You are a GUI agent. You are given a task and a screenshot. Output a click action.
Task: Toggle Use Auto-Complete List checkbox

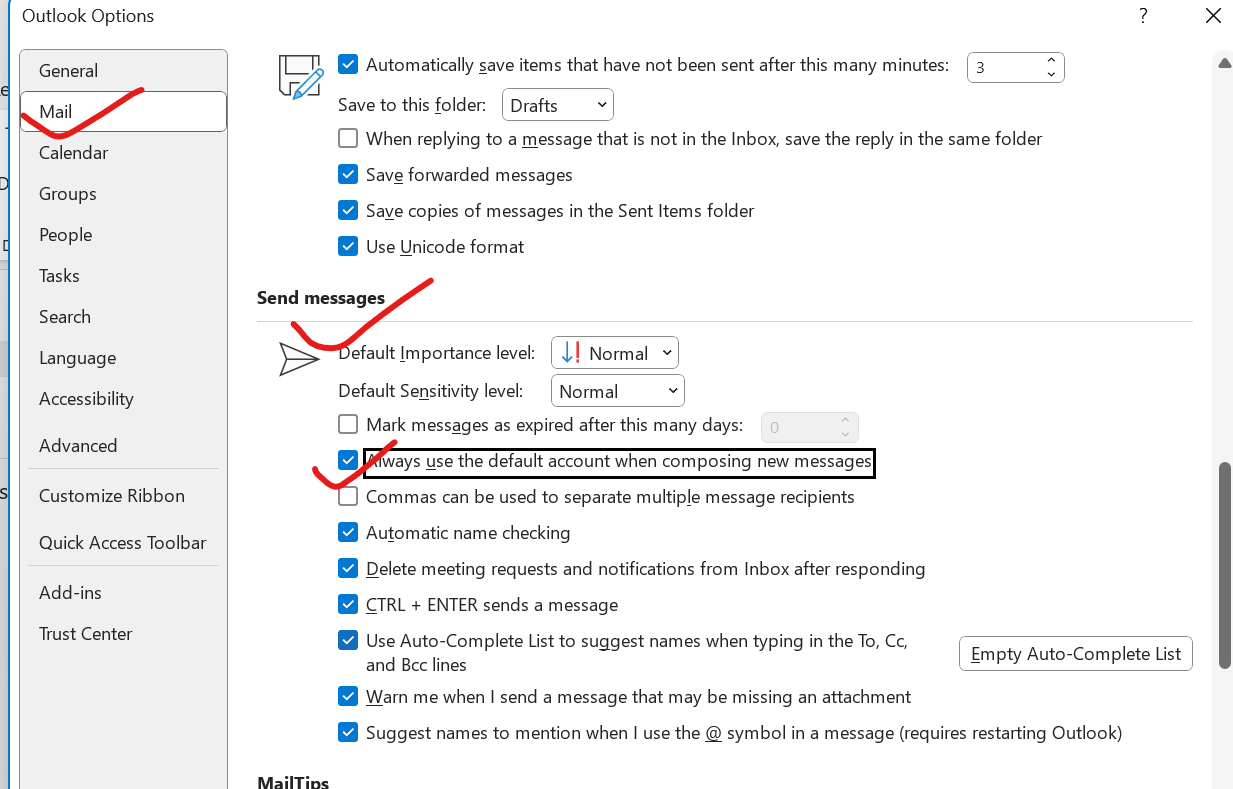(348, 641)
